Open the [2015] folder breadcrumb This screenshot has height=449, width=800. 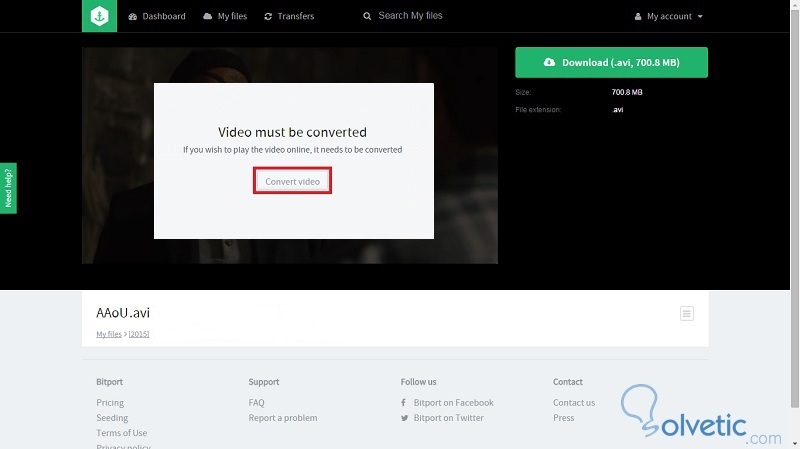139,334
